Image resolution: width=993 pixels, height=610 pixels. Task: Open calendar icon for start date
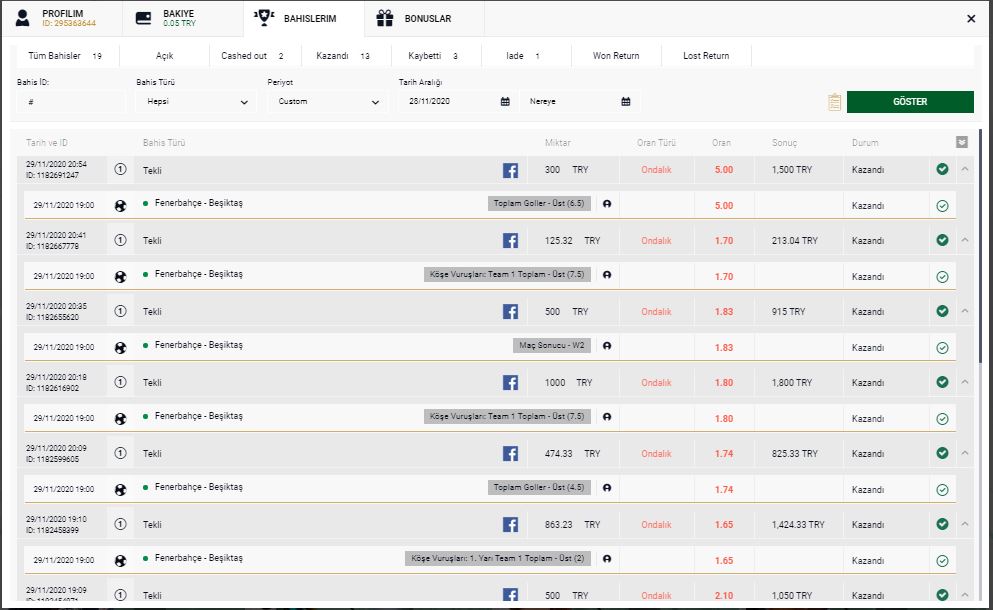[505, 101]
